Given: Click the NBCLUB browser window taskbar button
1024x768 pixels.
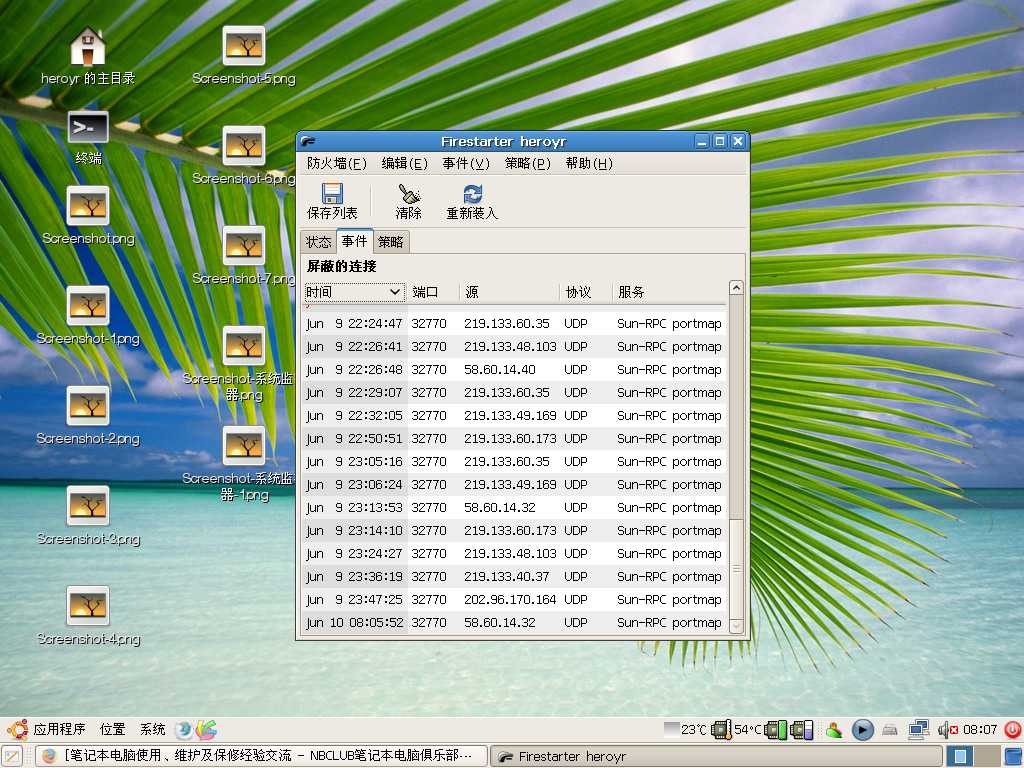Looking at the screenshot, I should [x=262, y=756].
